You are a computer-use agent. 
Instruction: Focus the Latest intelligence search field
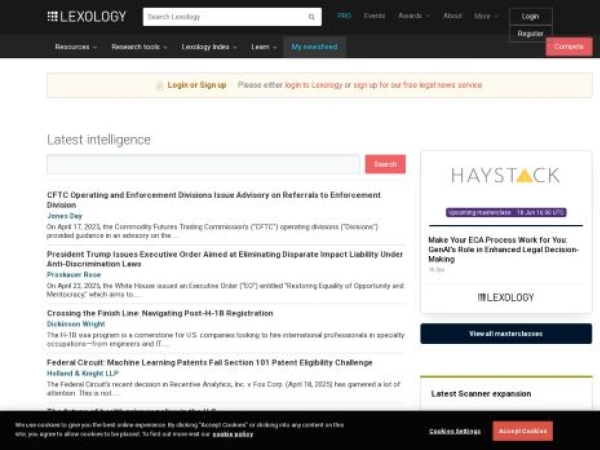point(203,164)
